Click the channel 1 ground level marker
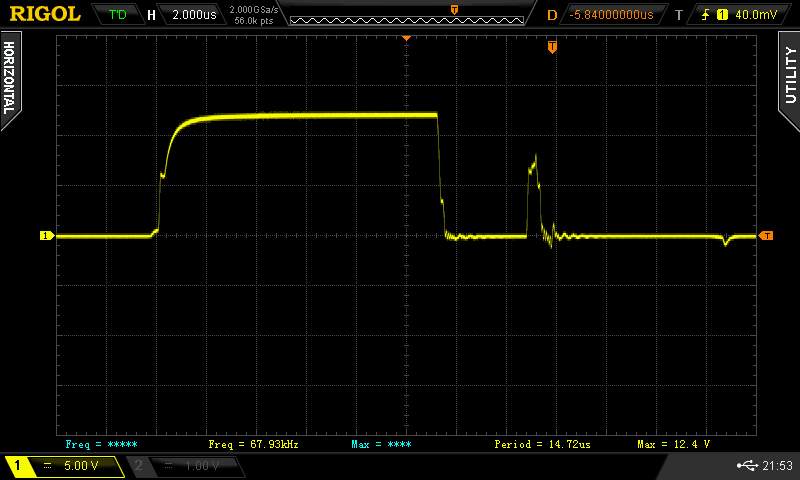 click(45, 236)
